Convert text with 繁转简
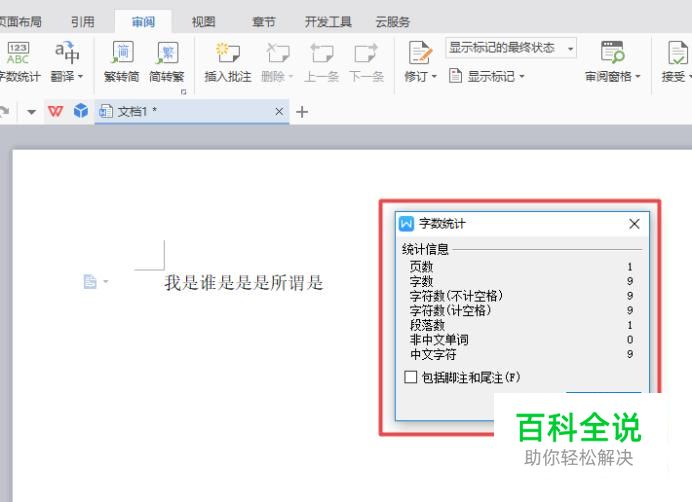The height and width of the screenshot is (502, 692). (122, 62)
